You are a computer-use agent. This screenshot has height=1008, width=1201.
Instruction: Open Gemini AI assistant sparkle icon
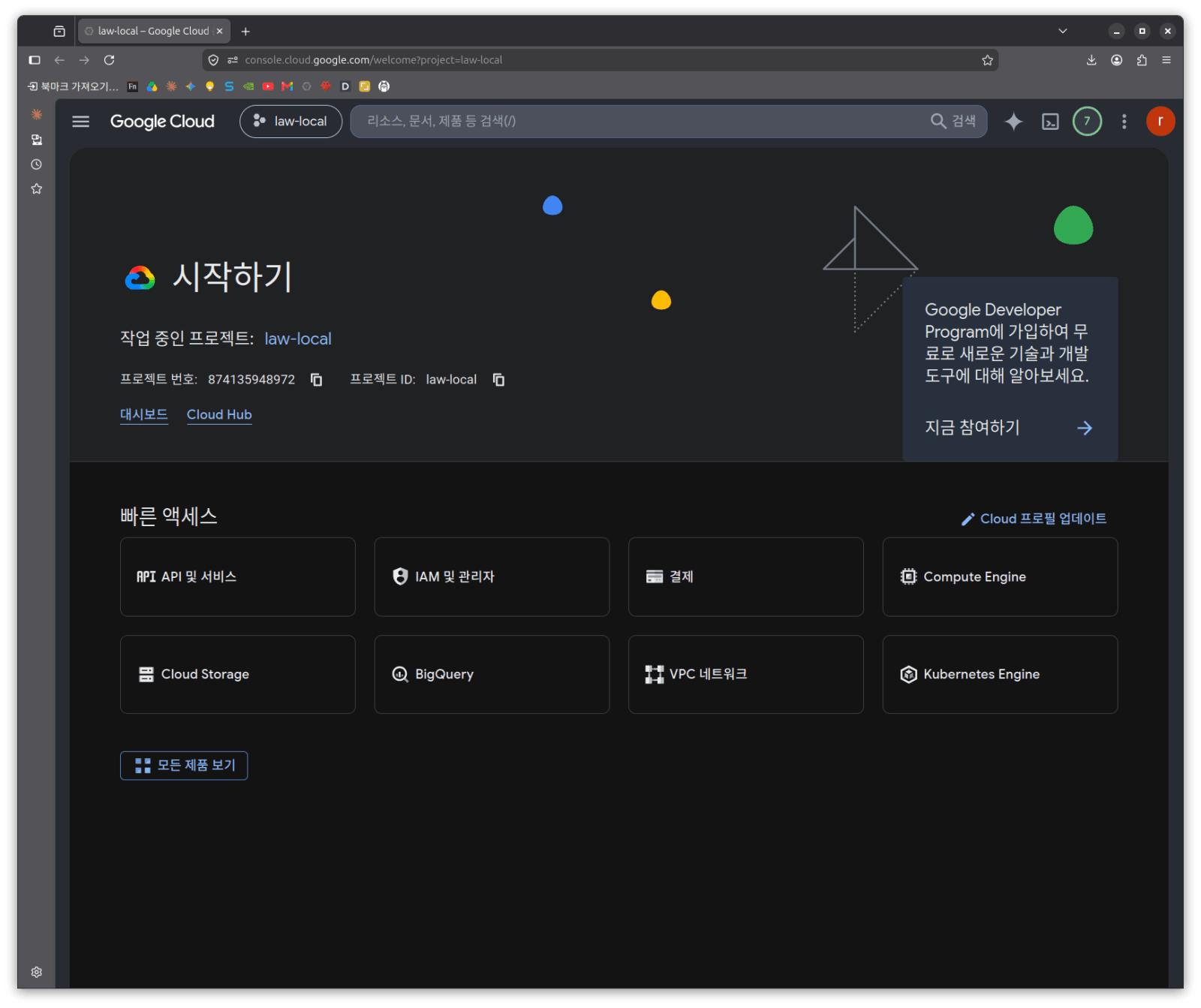pyautogui.click(x=1013, y=122)
